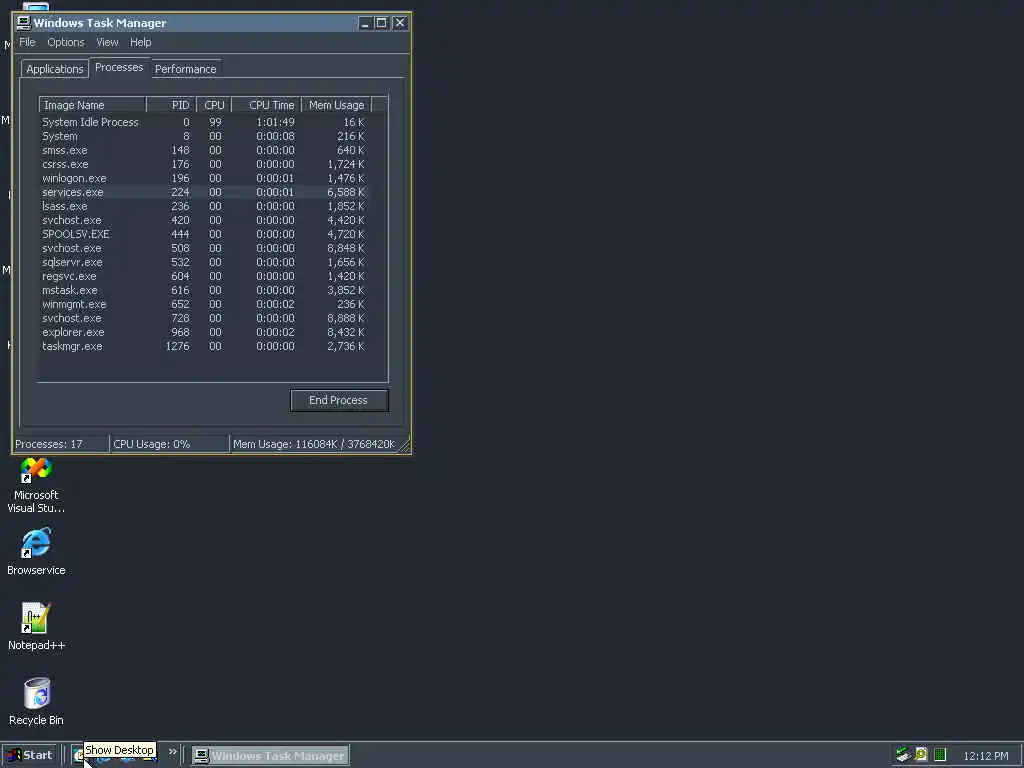Close the Windows Task Manager window
The width and height of the screenshot is (1024, 768).
tap(400, 23)
